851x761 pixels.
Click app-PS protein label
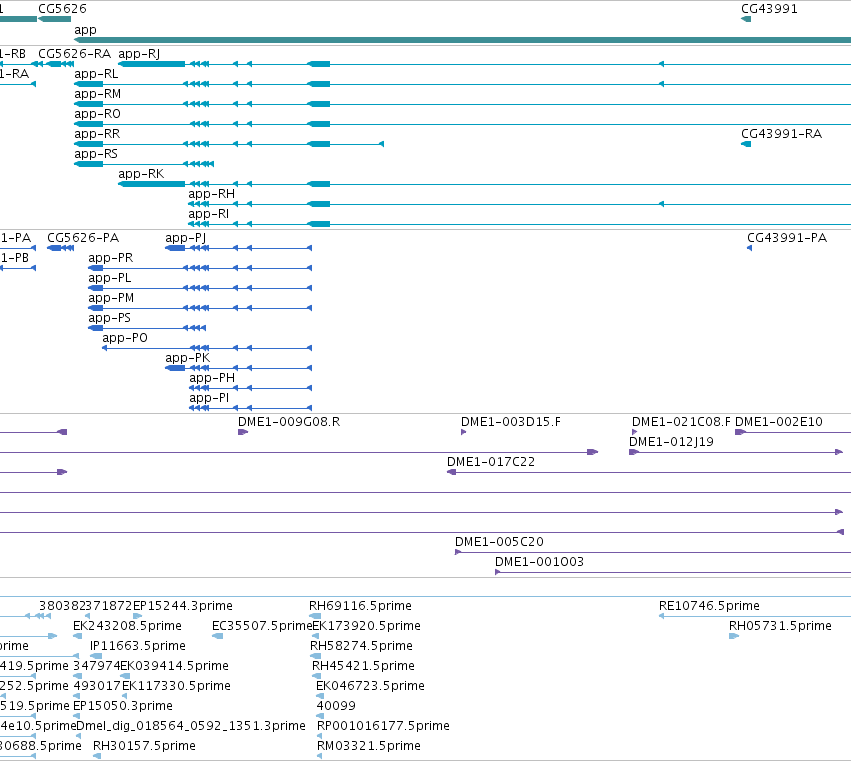point(110,318)
